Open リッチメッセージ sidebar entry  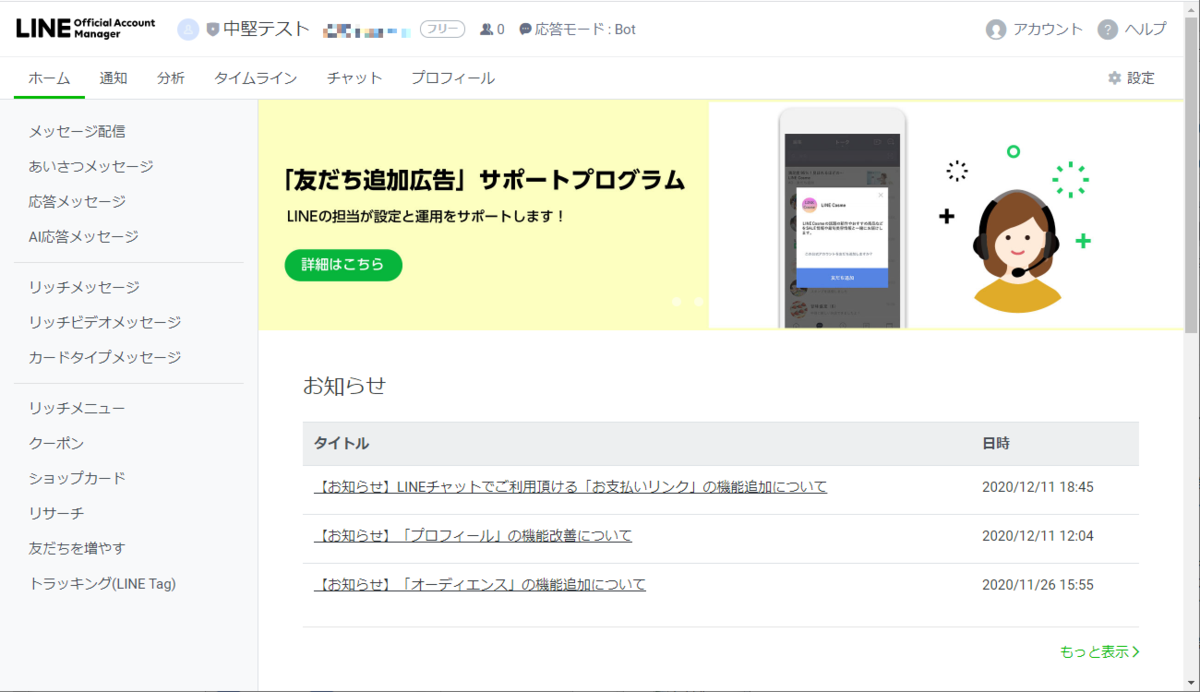pyautogui.click(x=84, y=287)
